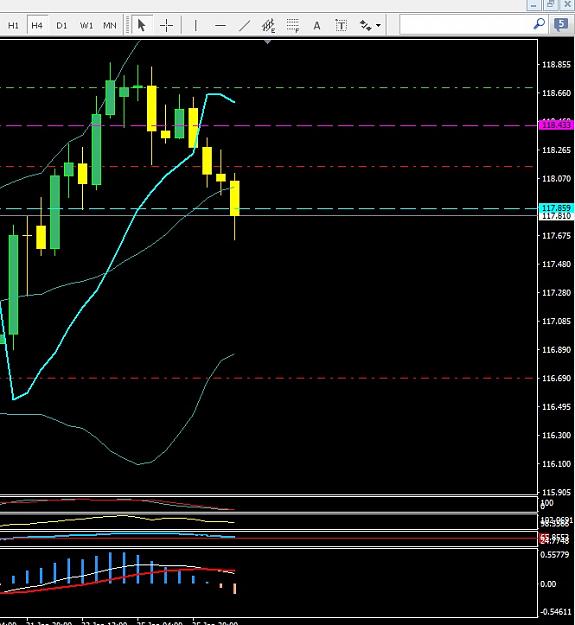Open the chat notifications icon
575x625 pixels.
coord(561,25)
